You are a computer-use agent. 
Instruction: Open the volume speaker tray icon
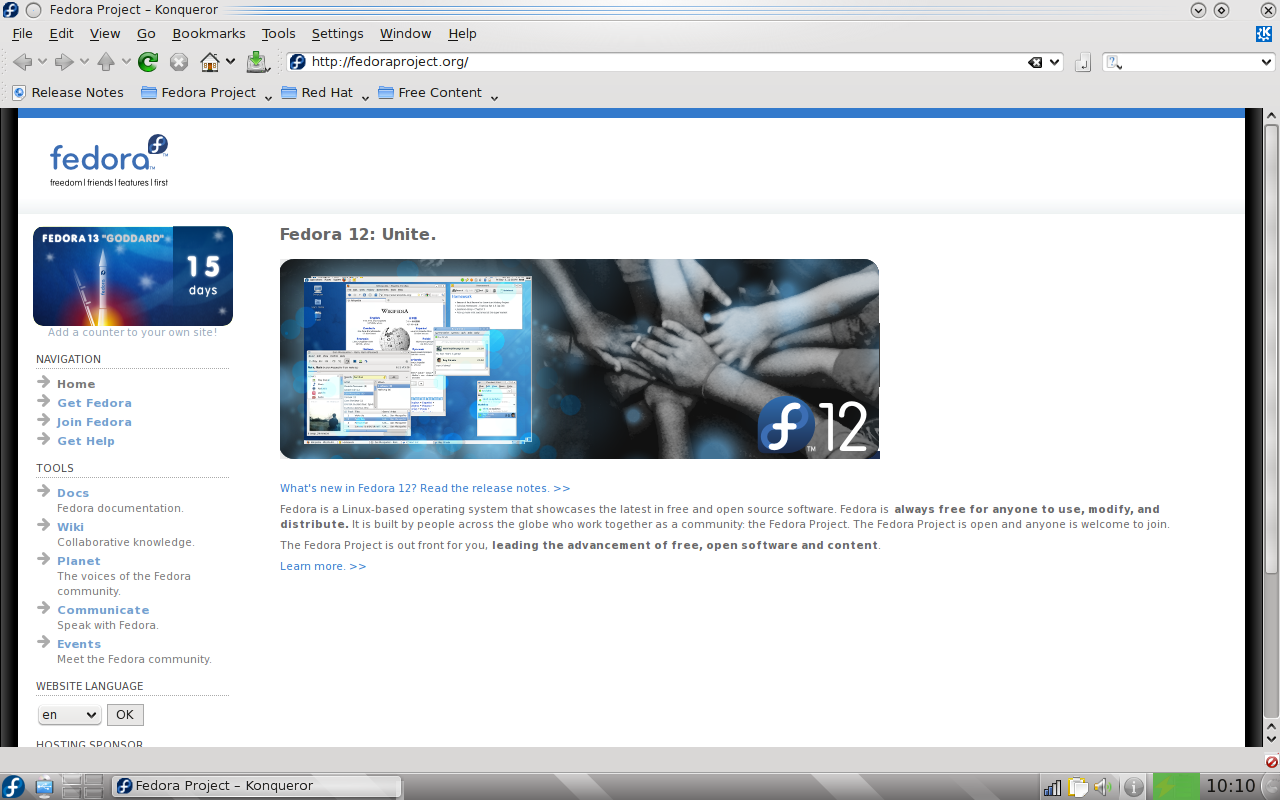click(x=1103, y=787)
